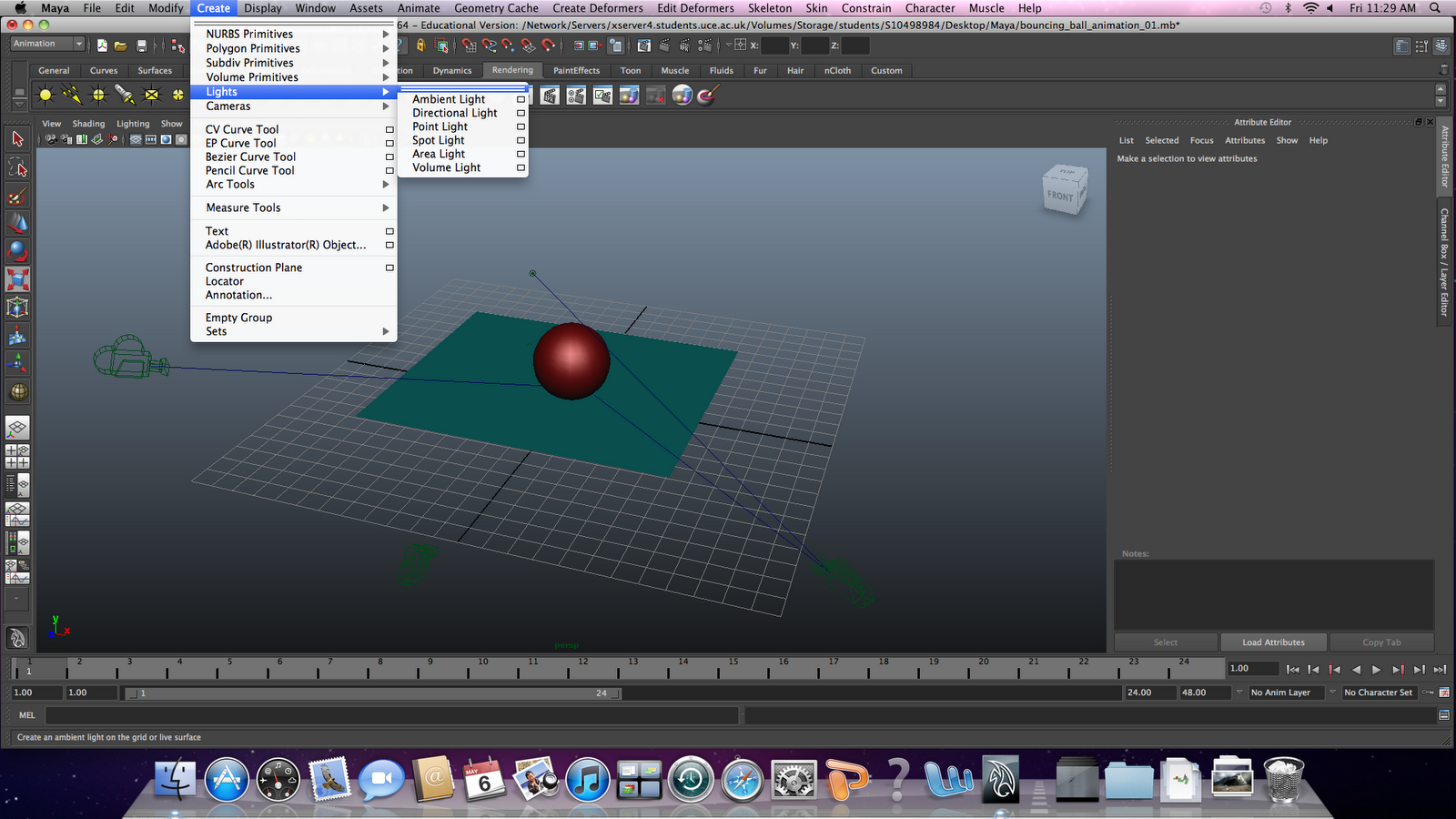The height and width of the screenshot is (819, 1456).
Task: Open Ambient Light options box
Action: (521, 99)
